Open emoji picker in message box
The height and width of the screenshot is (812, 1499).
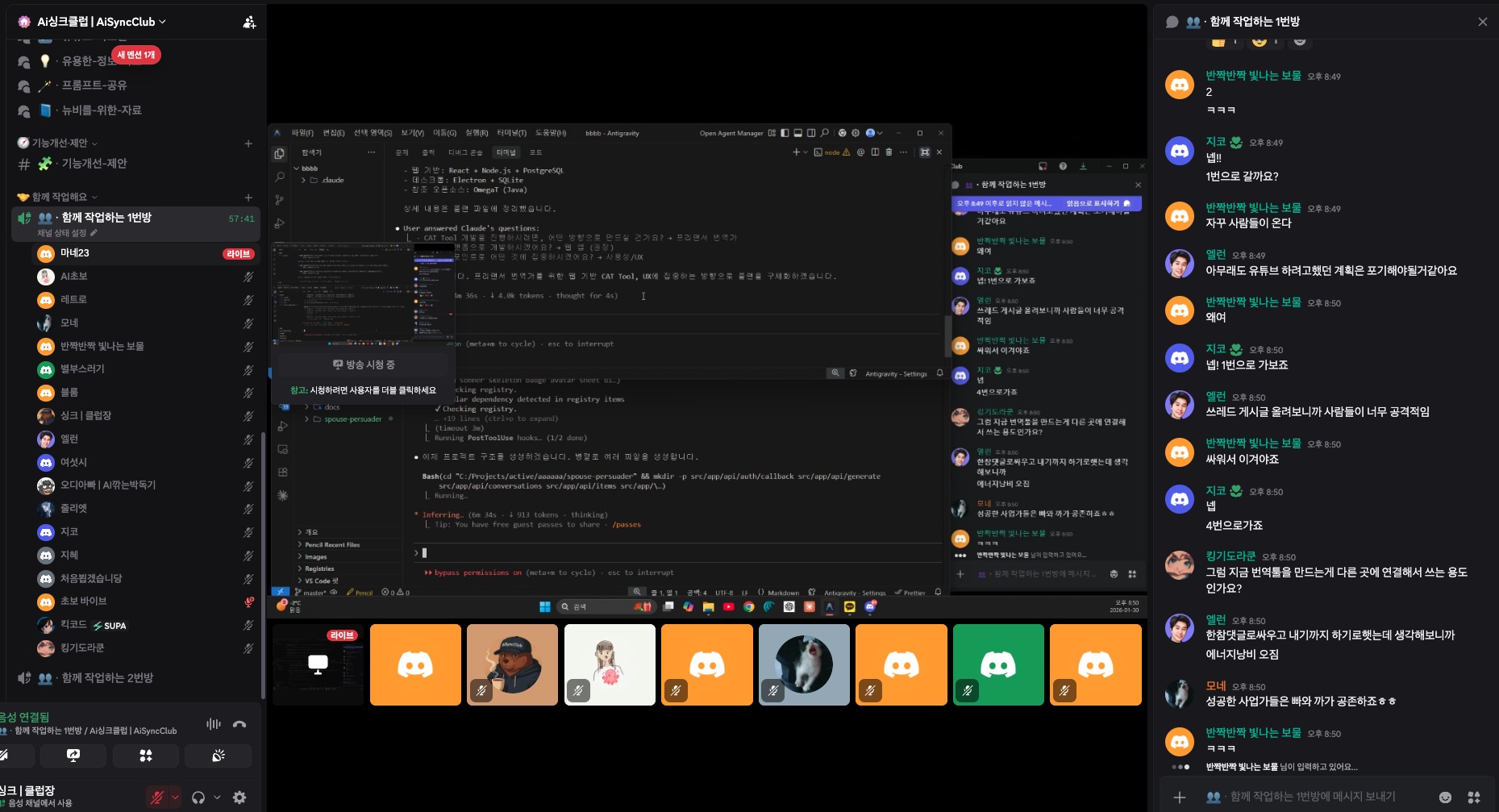coord(1445,797)
